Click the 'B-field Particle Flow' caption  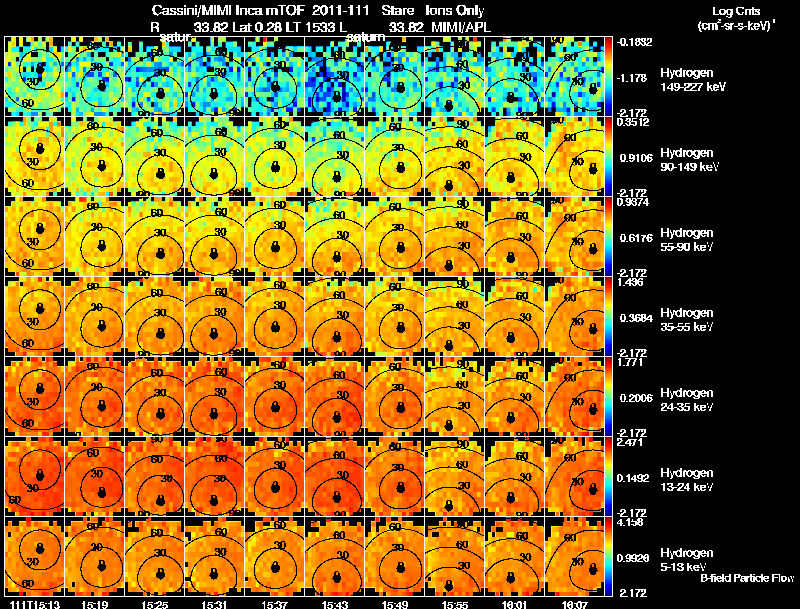click(747, 578)
